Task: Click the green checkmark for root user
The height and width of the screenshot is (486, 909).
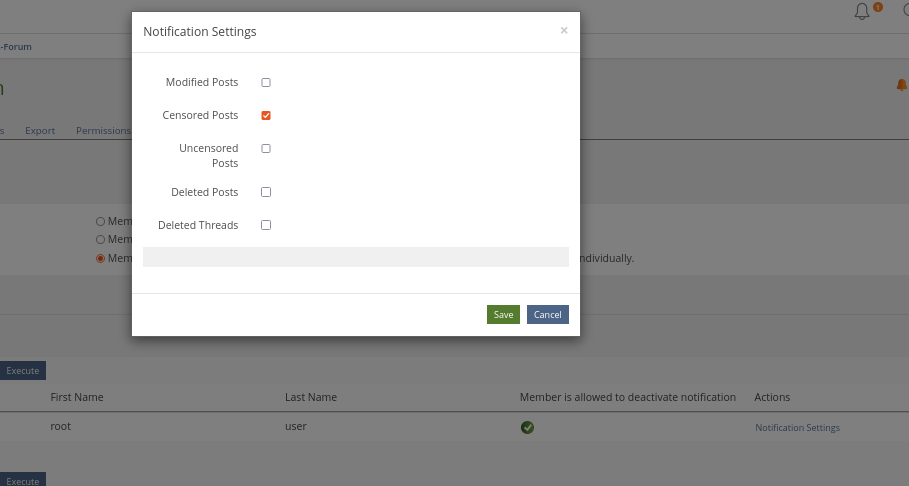Action: (527, 427)
